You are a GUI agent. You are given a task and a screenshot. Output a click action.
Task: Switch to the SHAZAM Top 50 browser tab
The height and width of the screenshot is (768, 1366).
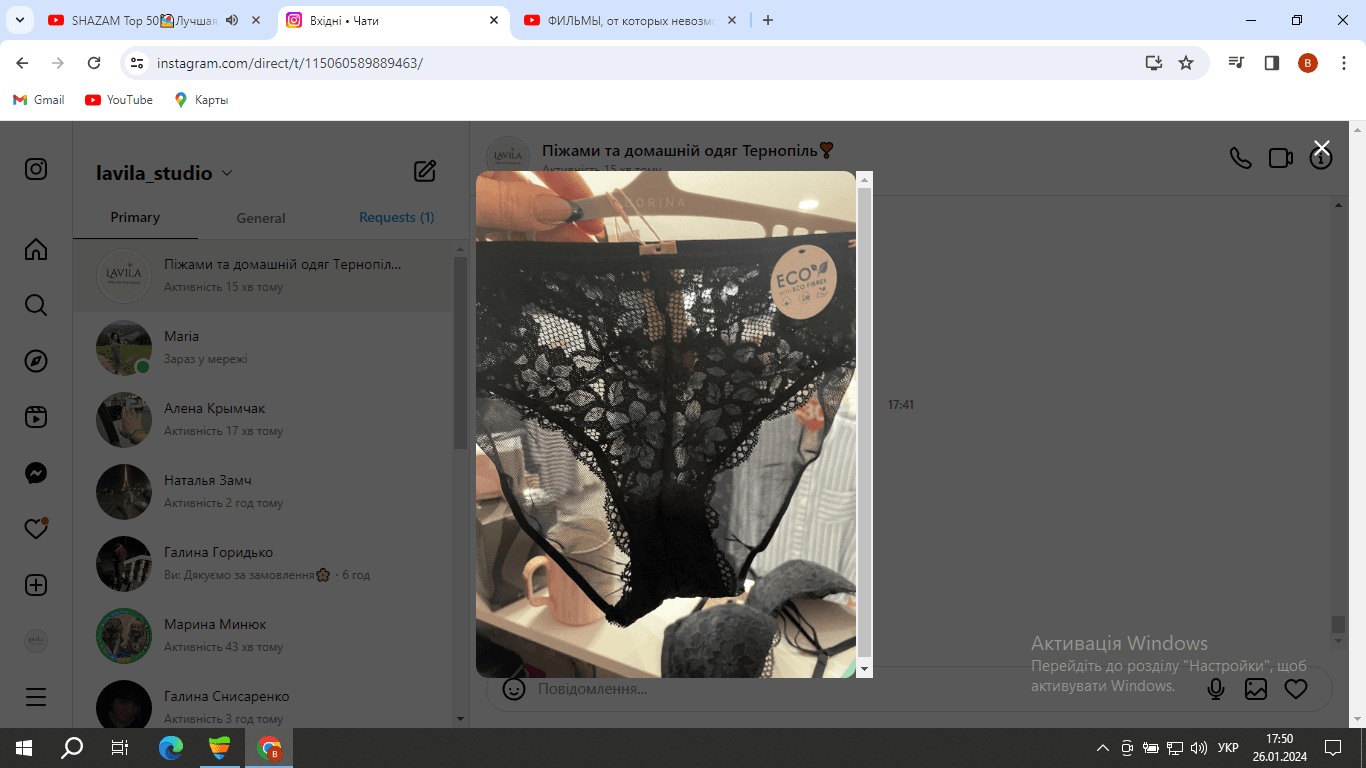[155, 20]
